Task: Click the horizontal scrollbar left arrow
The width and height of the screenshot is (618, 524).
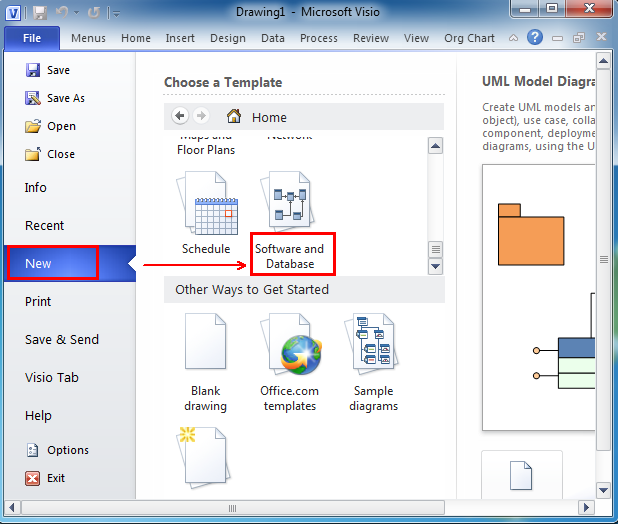Action: pyautogui.click(x=12, y=507)
